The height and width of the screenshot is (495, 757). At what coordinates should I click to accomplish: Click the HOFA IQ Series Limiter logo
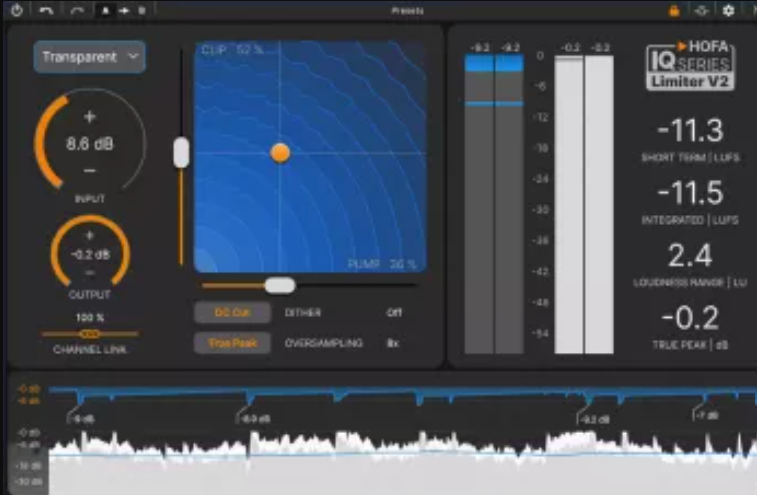click(x=690, y=65)
